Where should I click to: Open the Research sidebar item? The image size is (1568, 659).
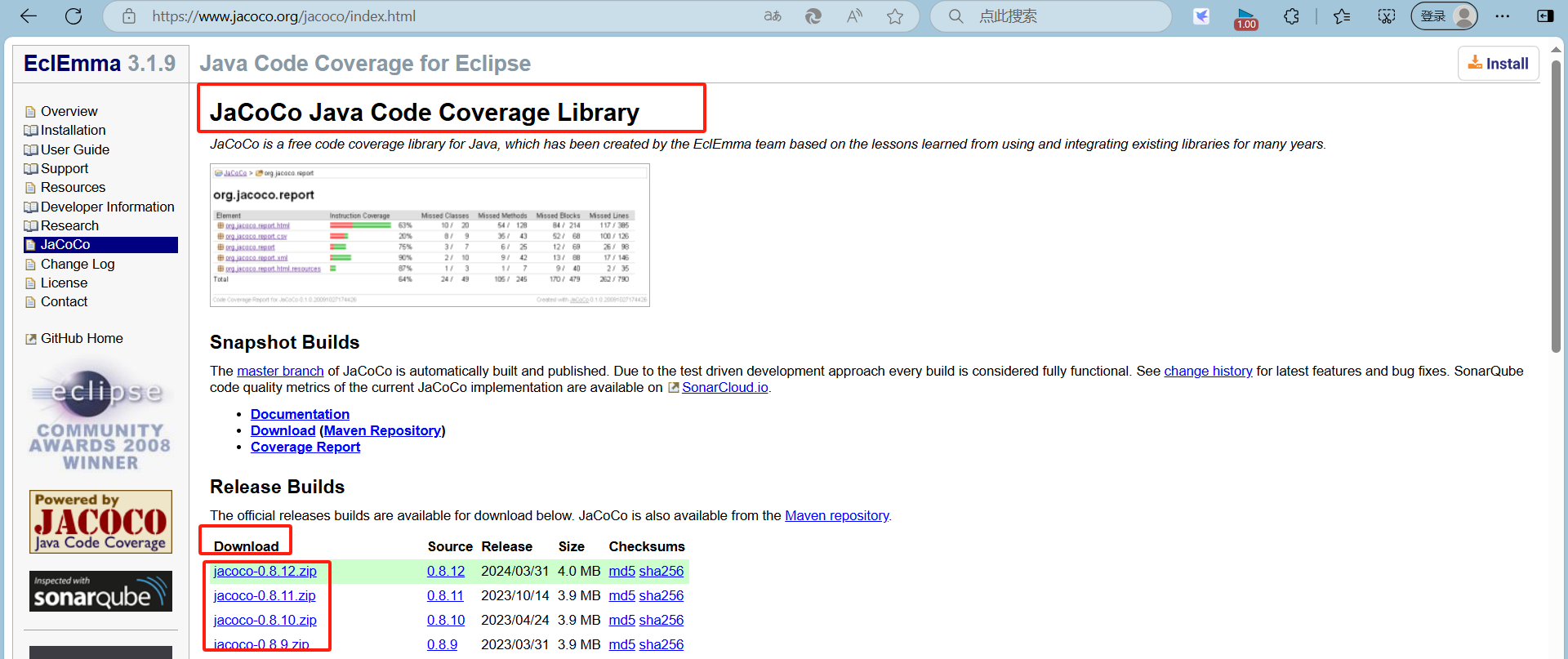69,225
